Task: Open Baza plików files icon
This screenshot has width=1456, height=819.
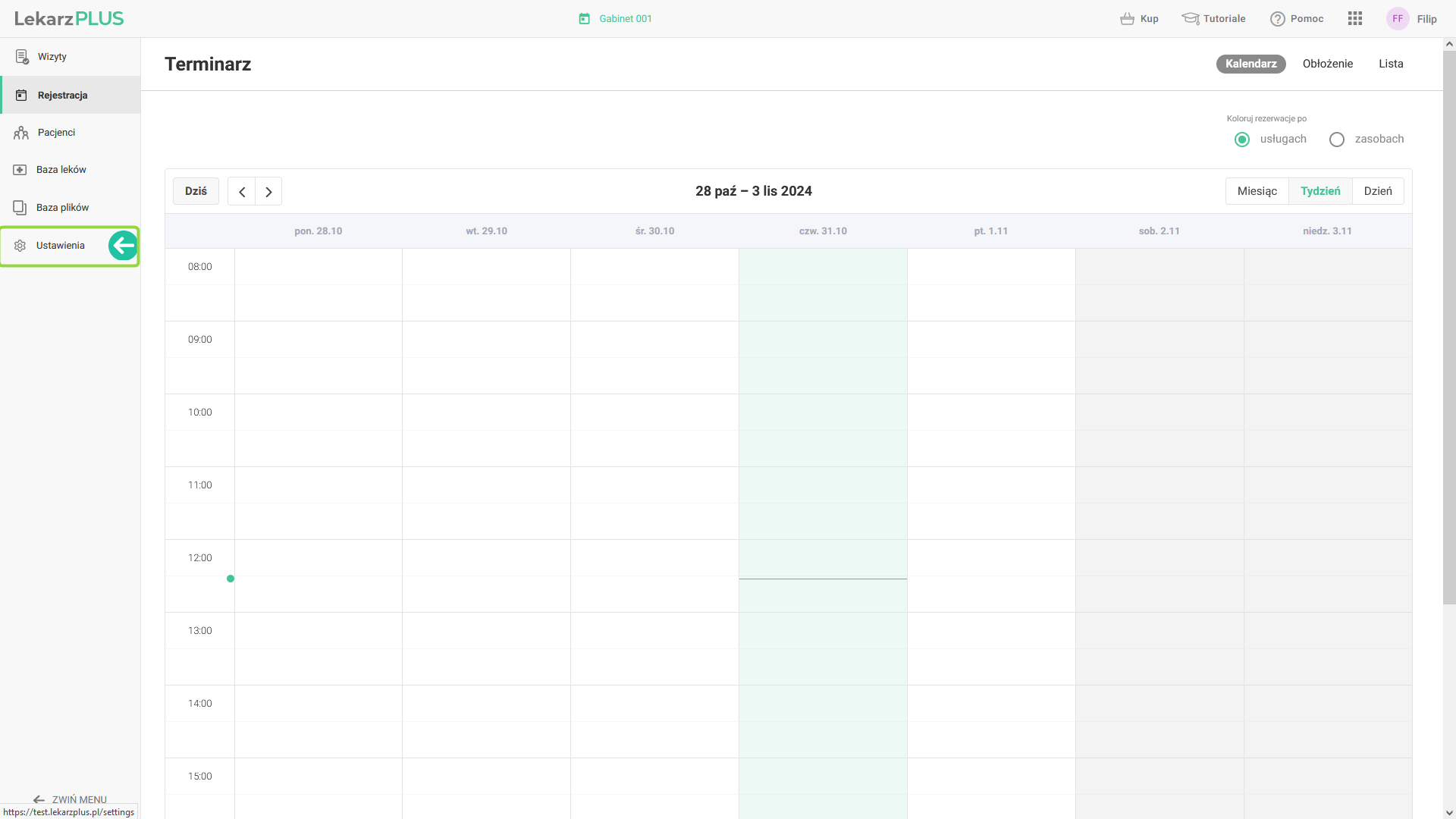Action: click(x=20, y=208)
